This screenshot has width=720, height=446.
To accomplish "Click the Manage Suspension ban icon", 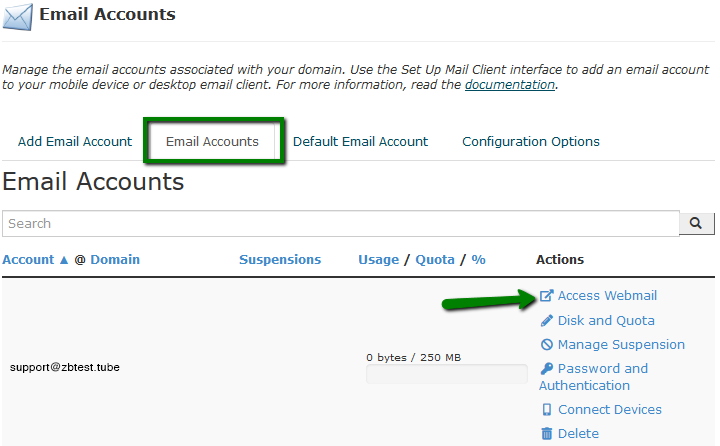I will pyautogui.click(x=547, y=345).
